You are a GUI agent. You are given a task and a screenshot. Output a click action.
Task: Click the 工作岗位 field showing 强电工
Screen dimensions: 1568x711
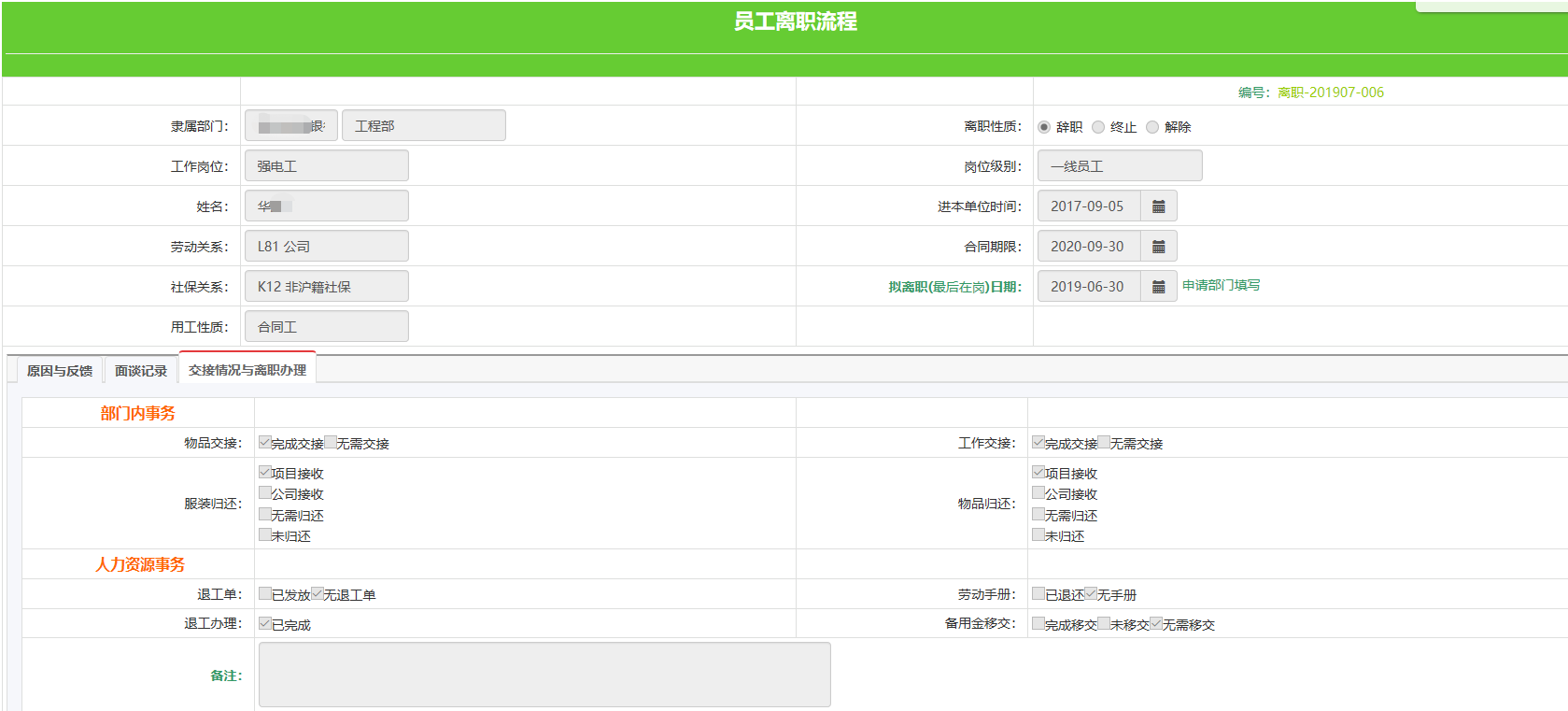(327, 166)
